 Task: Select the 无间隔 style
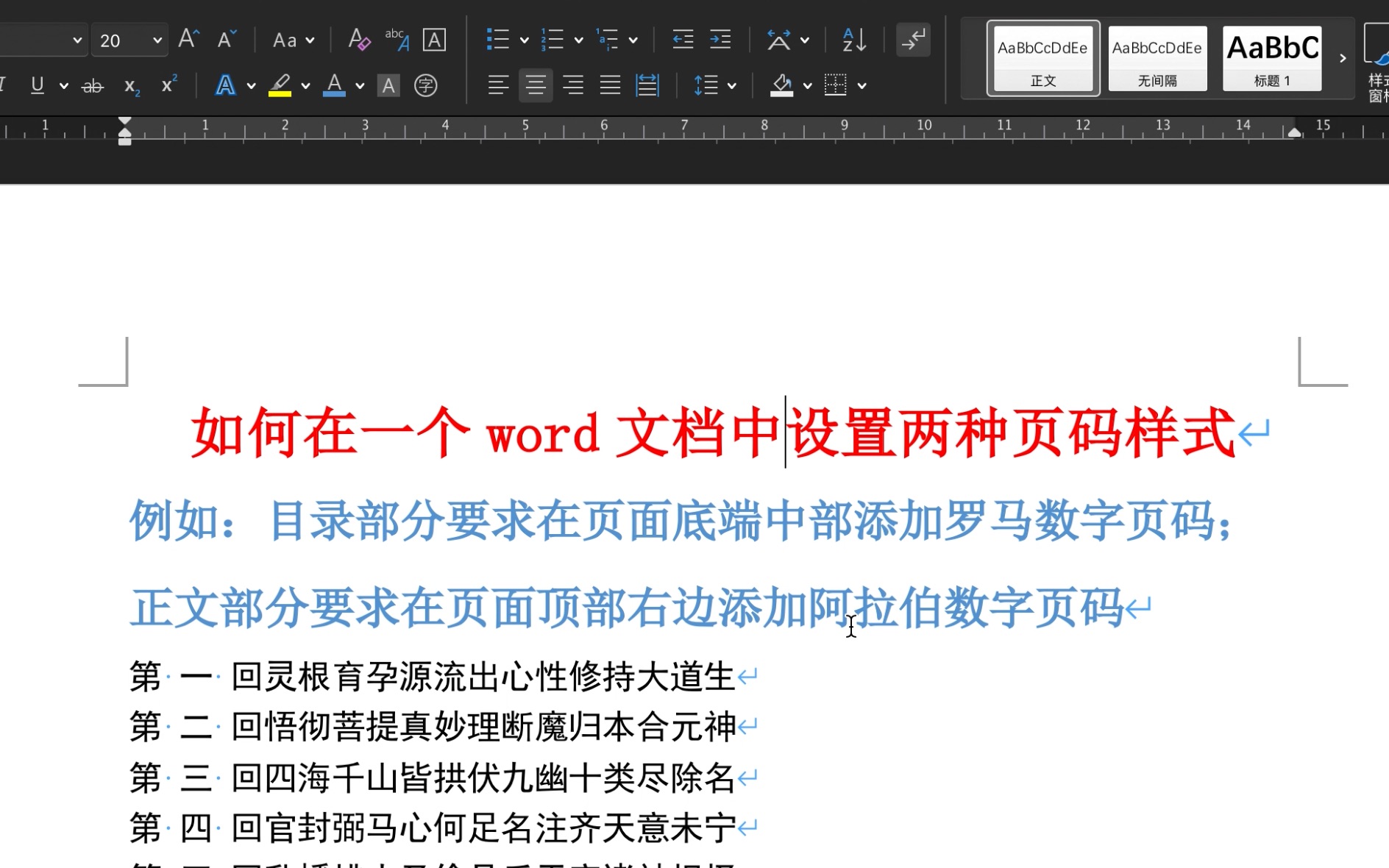click(1157, 59)
